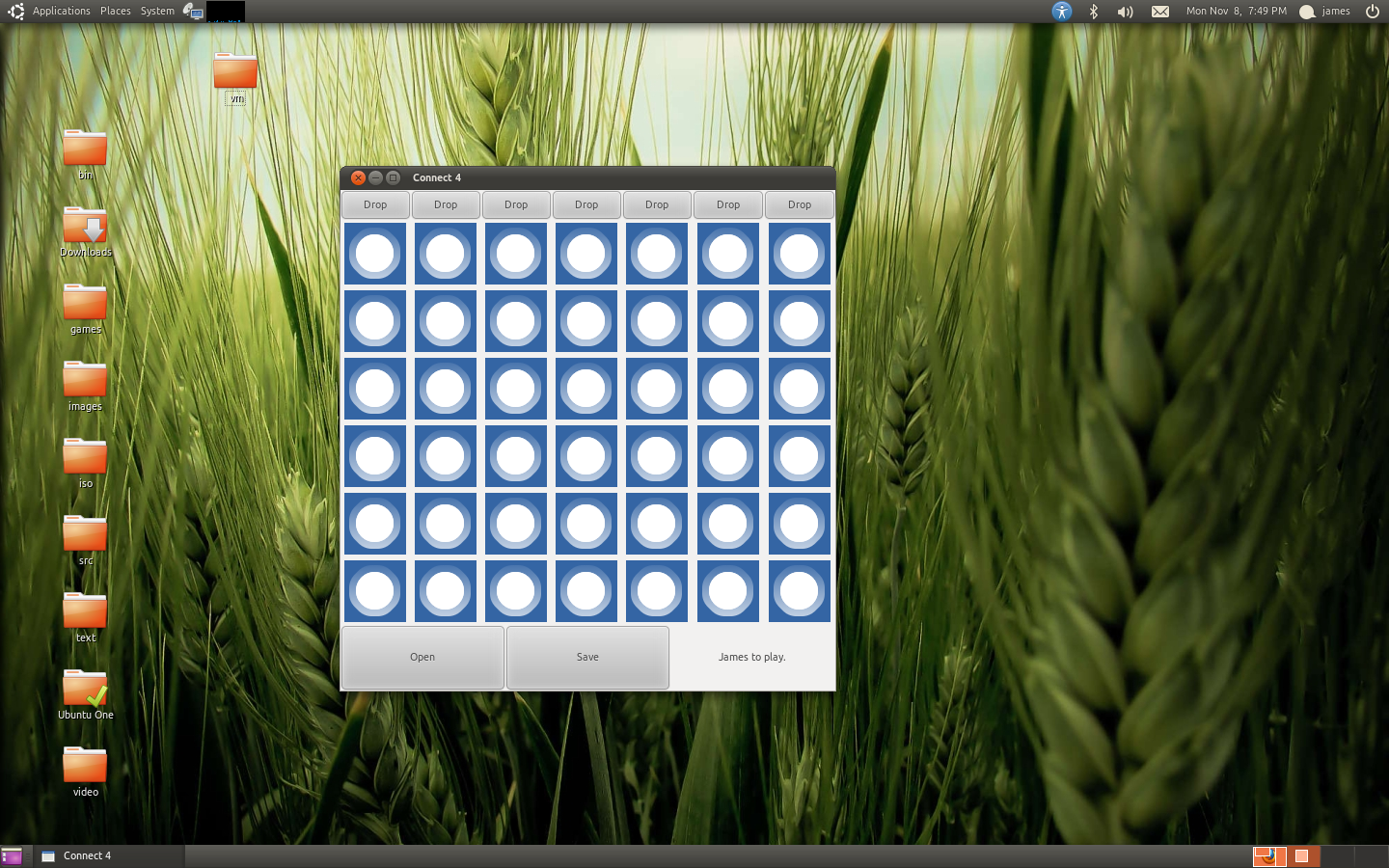1389x868 pixels.
Task: Open the System menu
Action: pyautogui.click(x=157, y=12)
